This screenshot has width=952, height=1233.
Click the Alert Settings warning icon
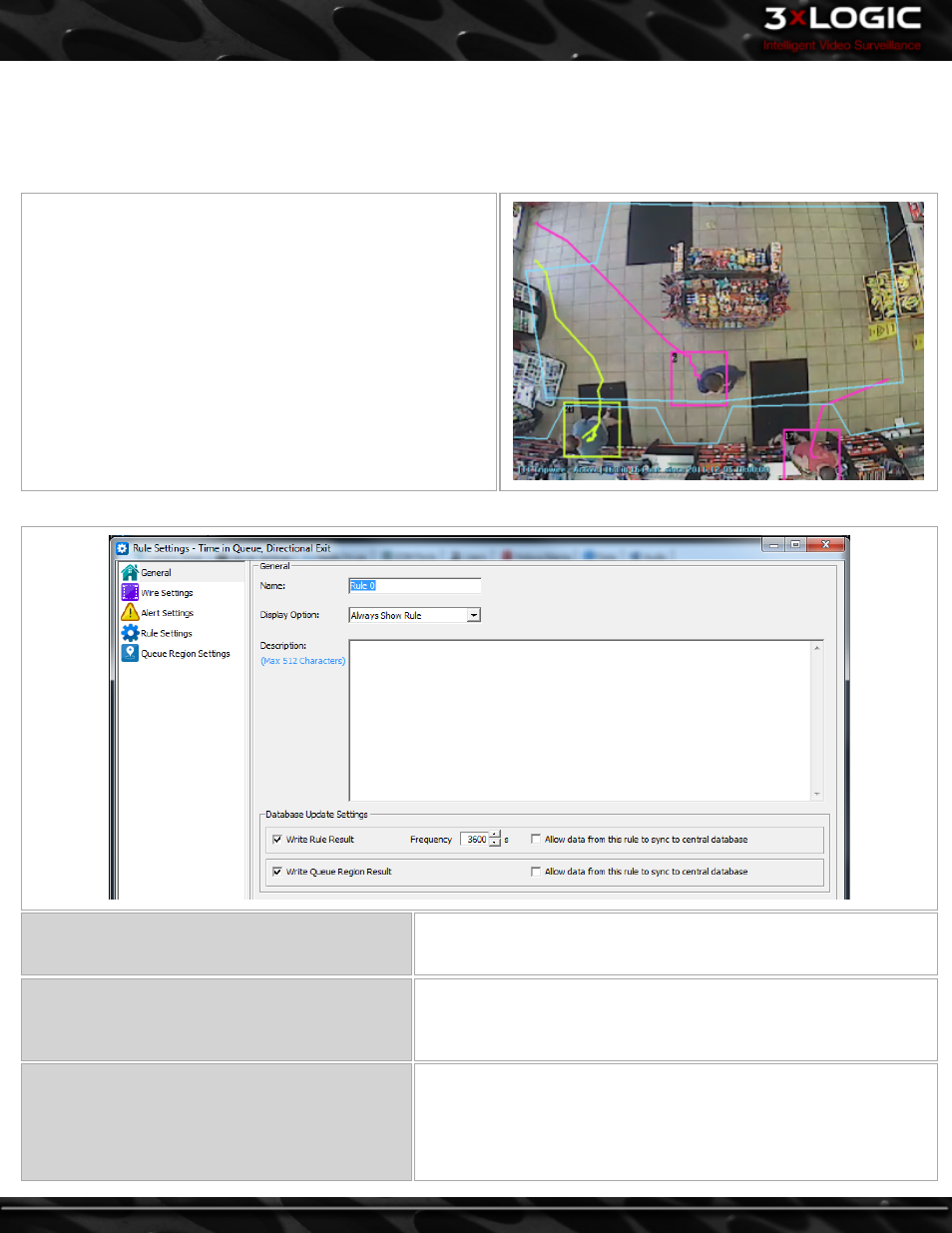[x=130, y=613]
